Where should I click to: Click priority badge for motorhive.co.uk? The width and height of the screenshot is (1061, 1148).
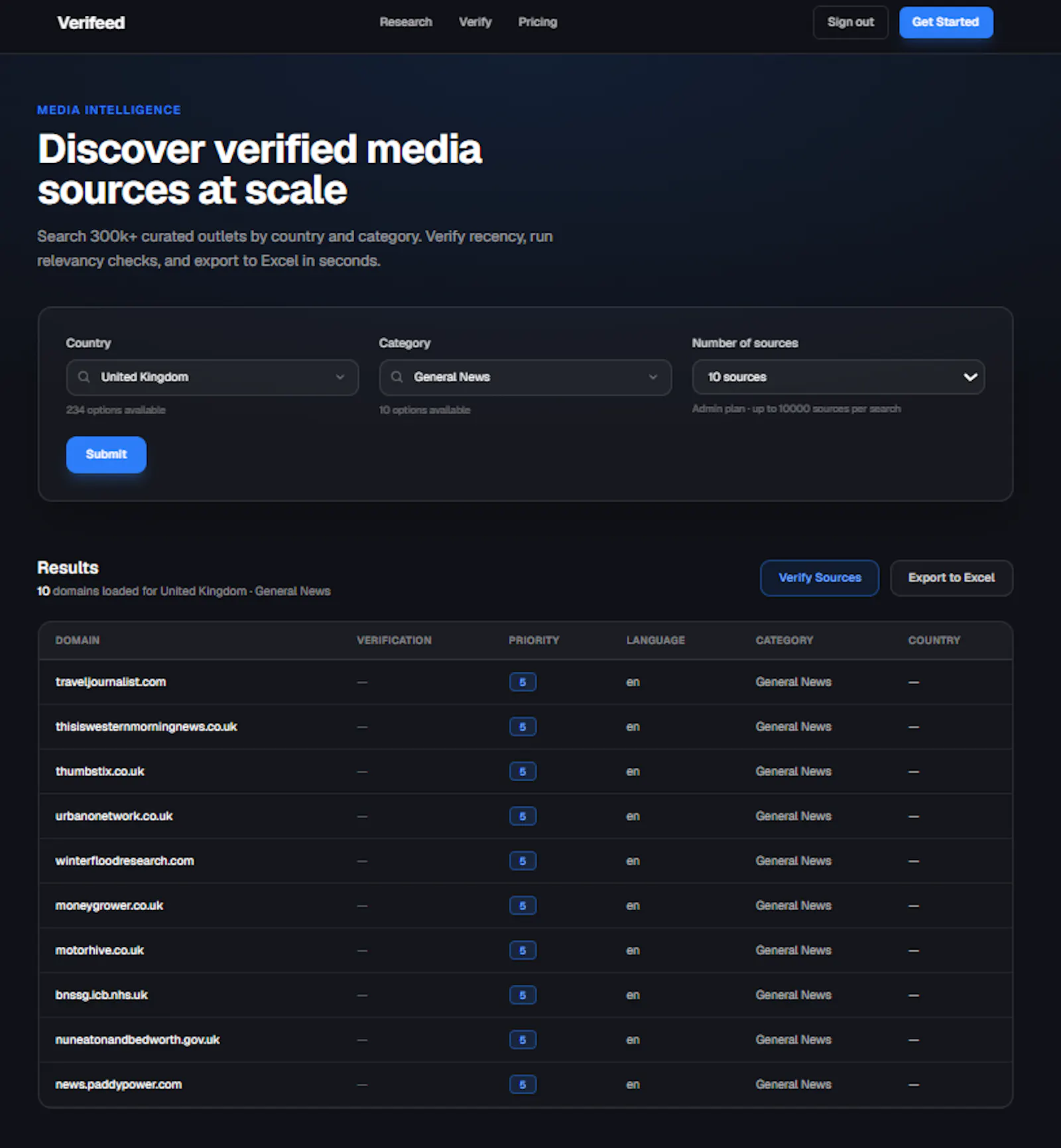tap(523, 950)
